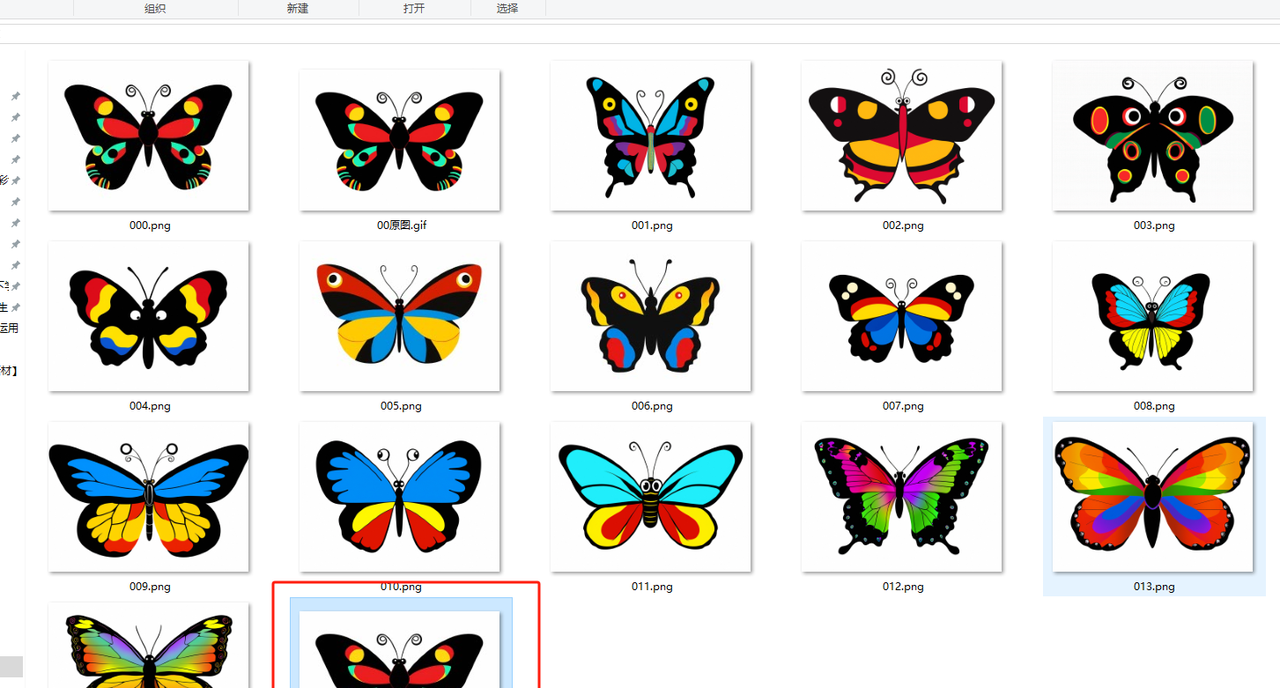Click the file name 002.png
The height and width of the screenshot is (688, 1280).
click(x=903, y=225)
